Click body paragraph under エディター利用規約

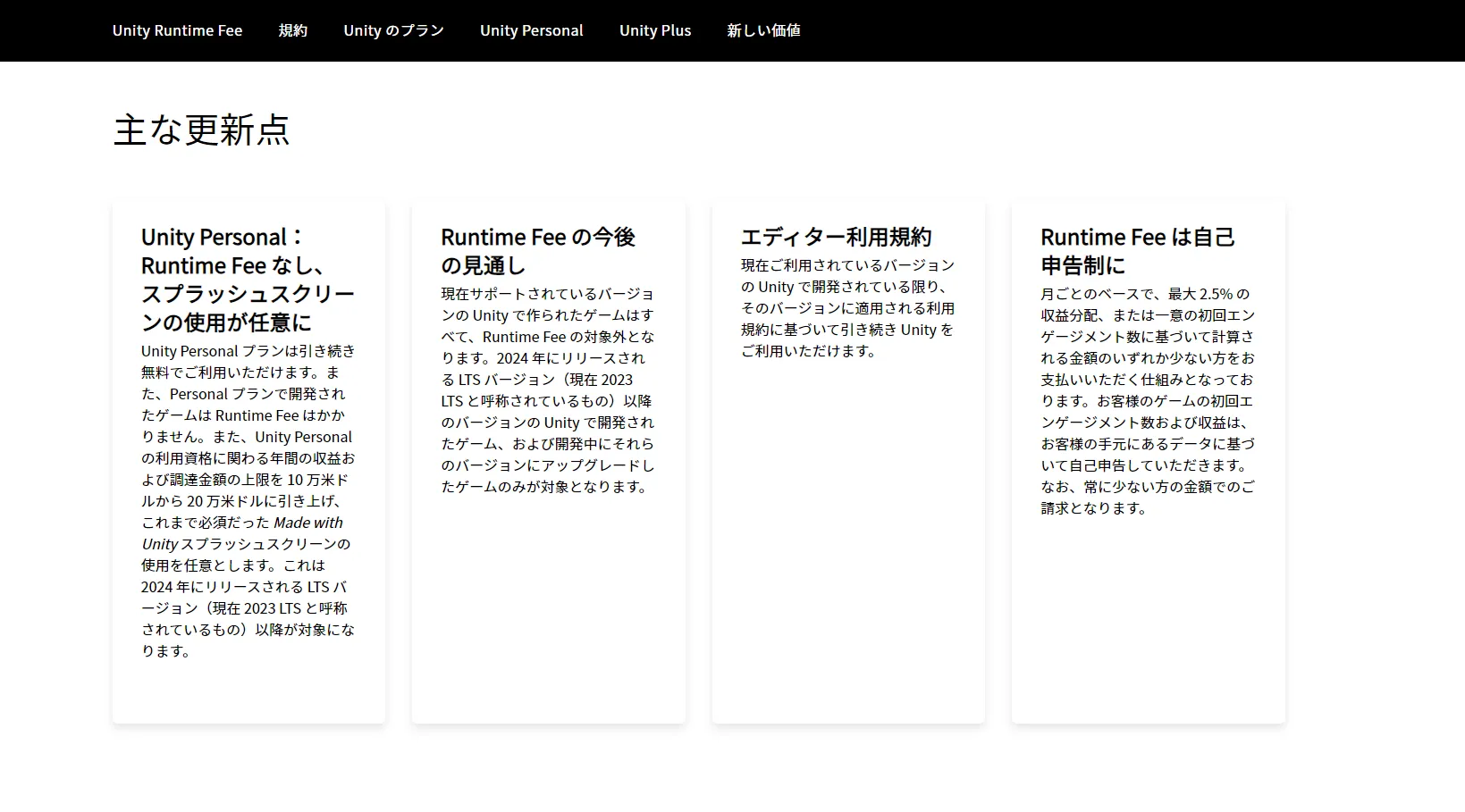click(847, 308)
